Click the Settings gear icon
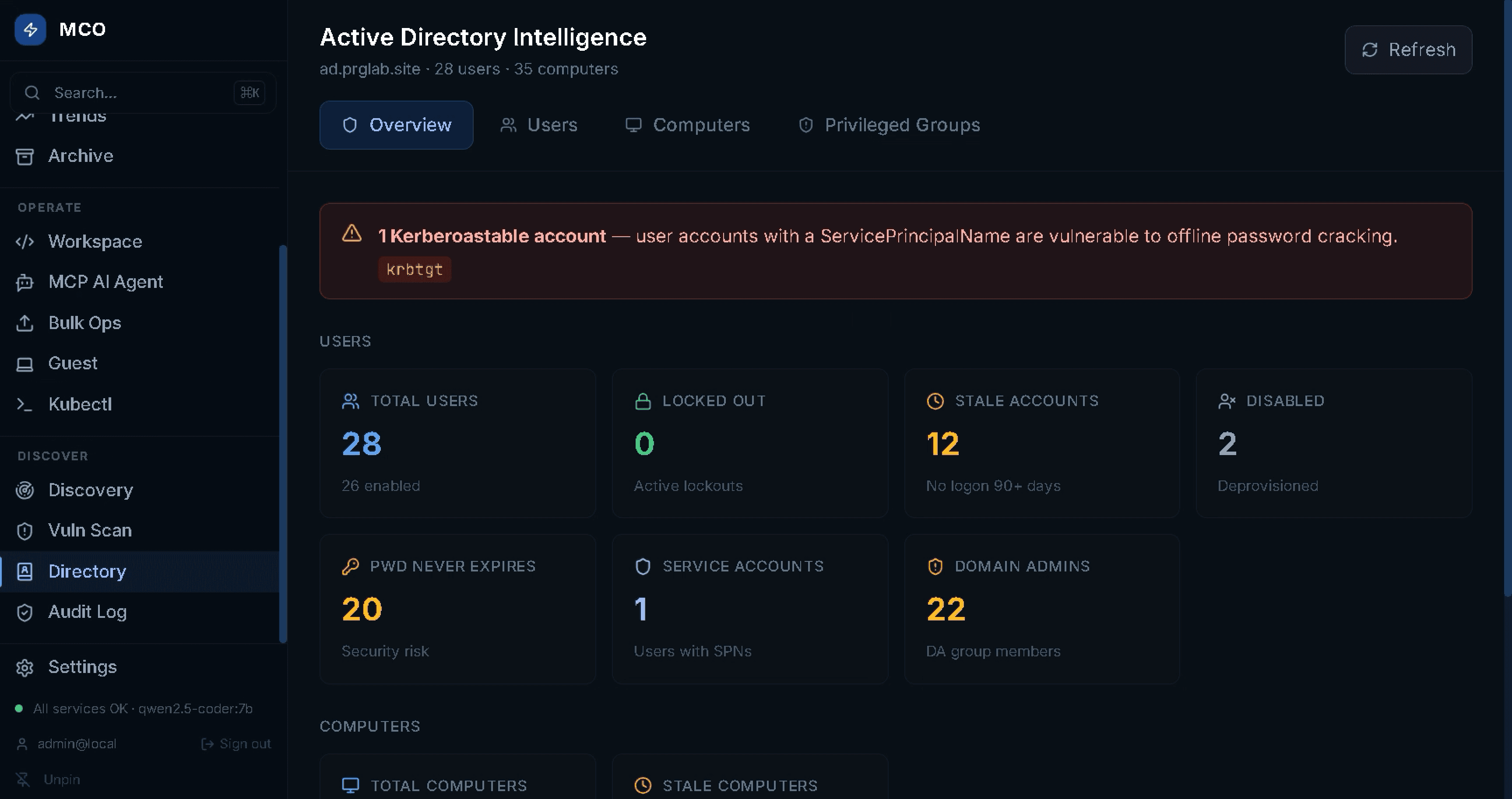 25,668
